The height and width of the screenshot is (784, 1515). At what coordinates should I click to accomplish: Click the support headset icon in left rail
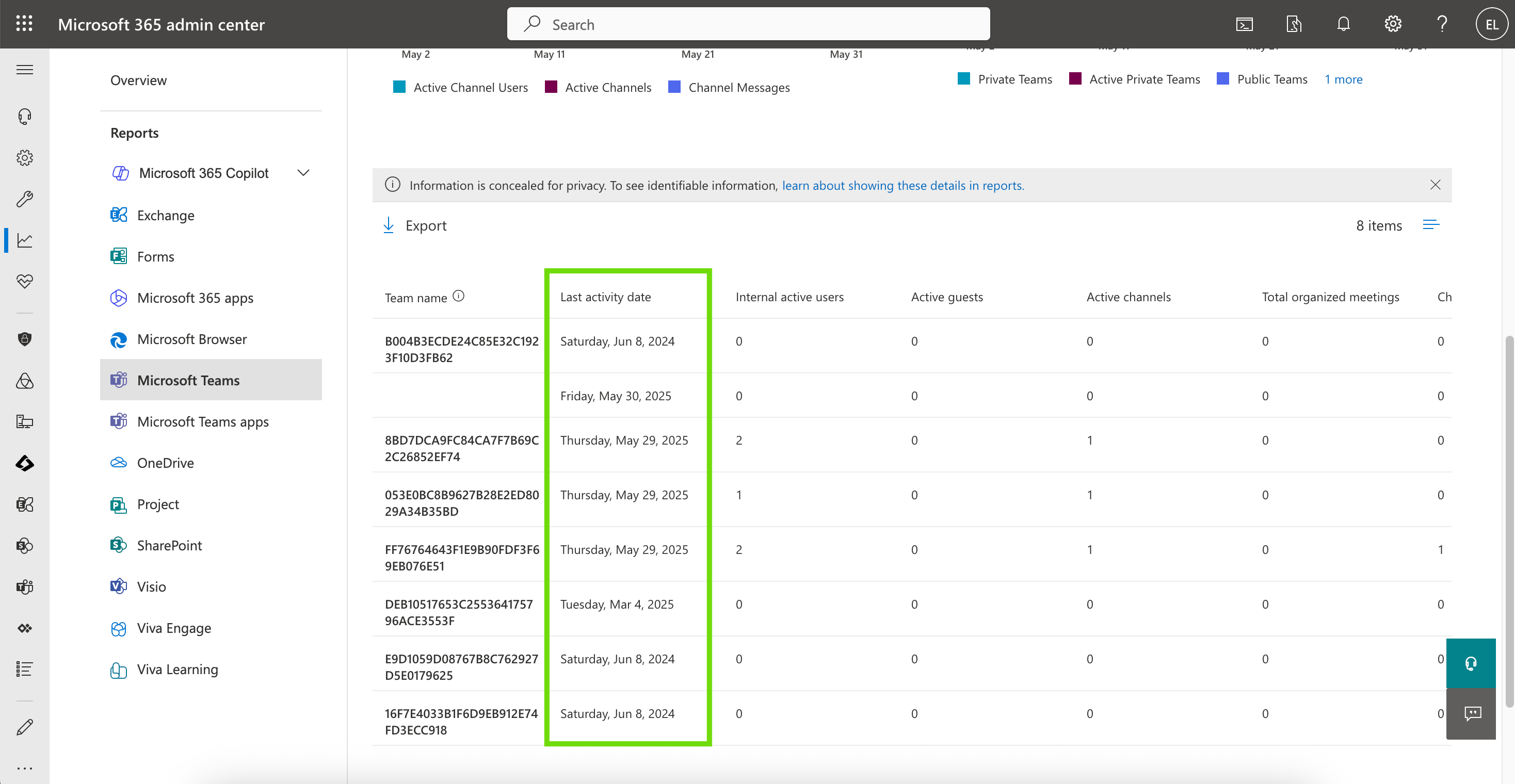tap(25, 117)
